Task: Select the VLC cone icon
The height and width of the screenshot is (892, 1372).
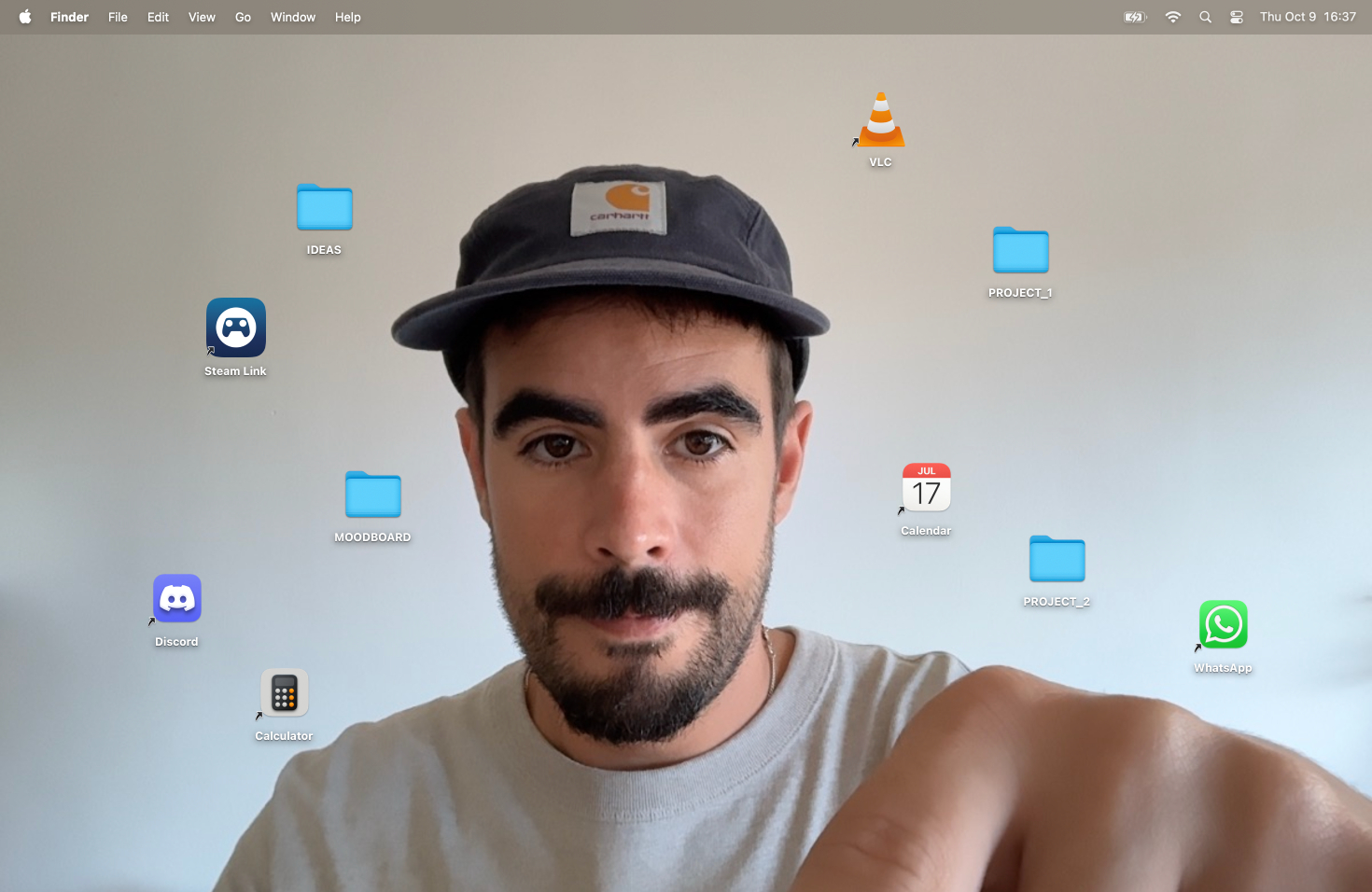Action: click(881, 121)
